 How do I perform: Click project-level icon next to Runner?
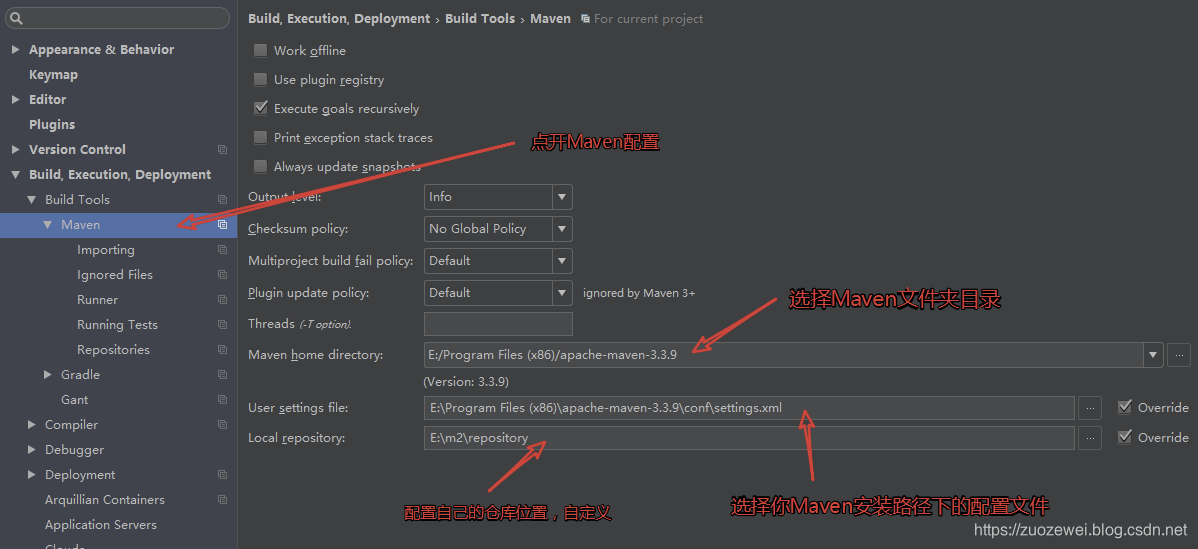[222, 300]
